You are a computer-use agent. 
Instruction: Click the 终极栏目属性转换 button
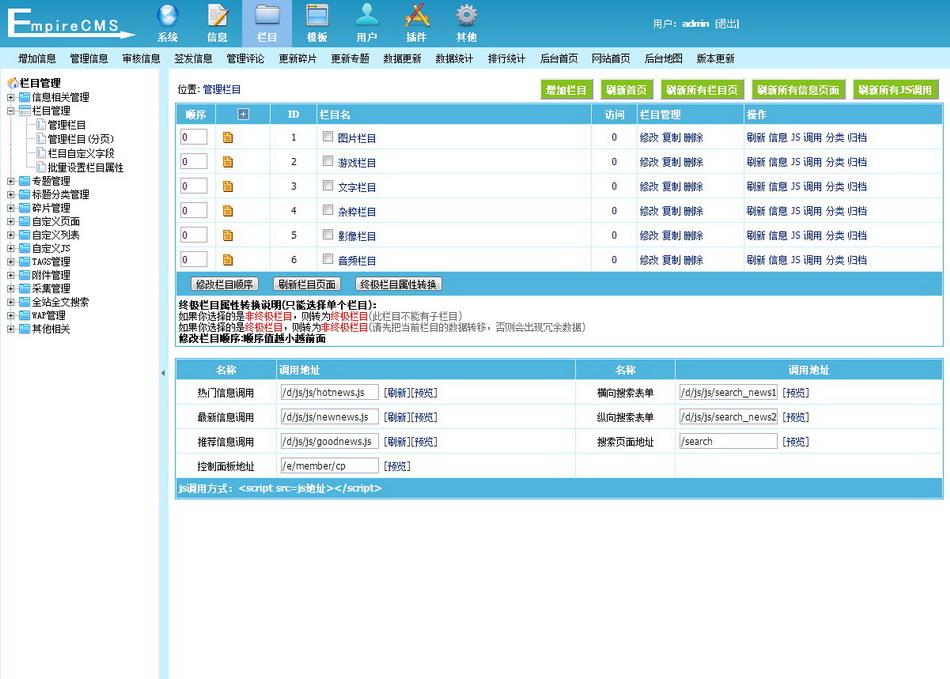click(399, 284)
